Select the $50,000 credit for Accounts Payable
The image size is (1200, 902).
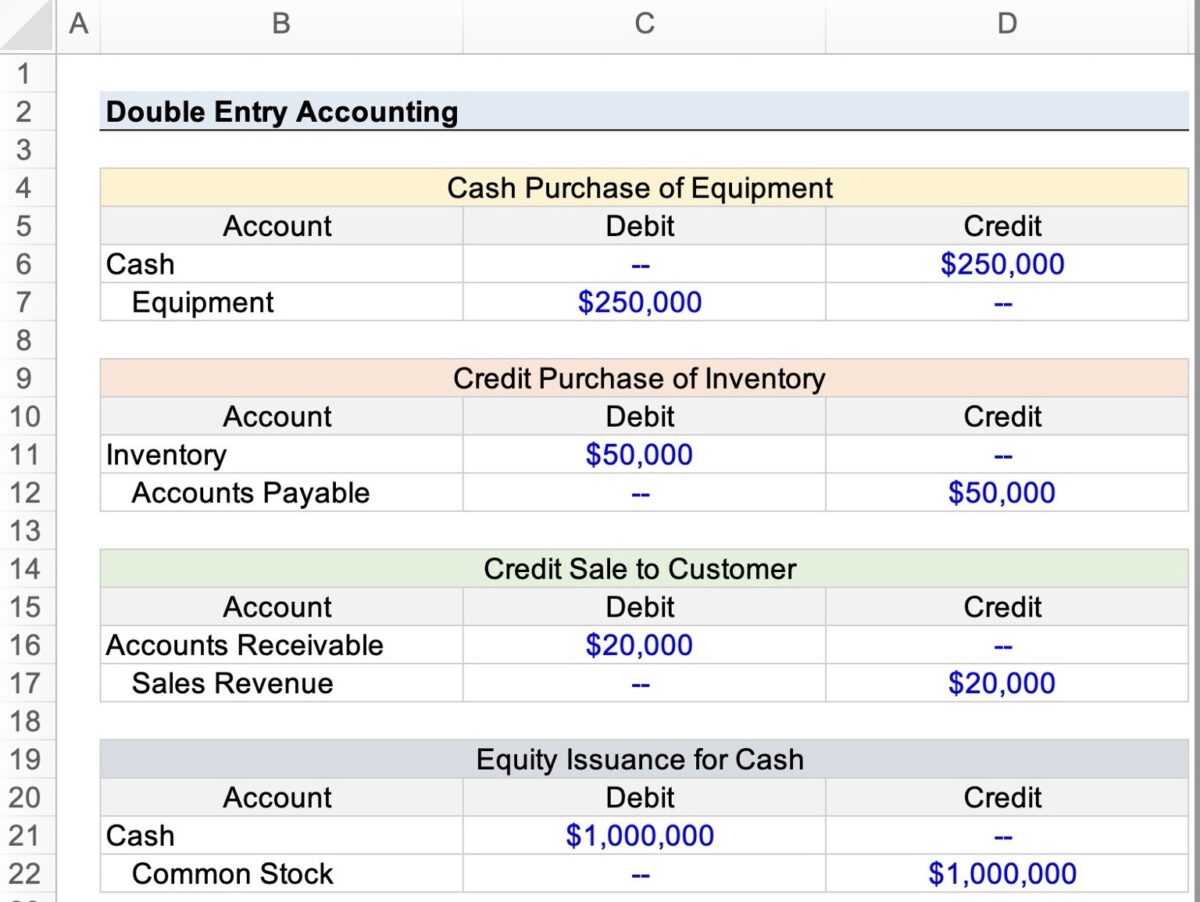pos(1008,493)
